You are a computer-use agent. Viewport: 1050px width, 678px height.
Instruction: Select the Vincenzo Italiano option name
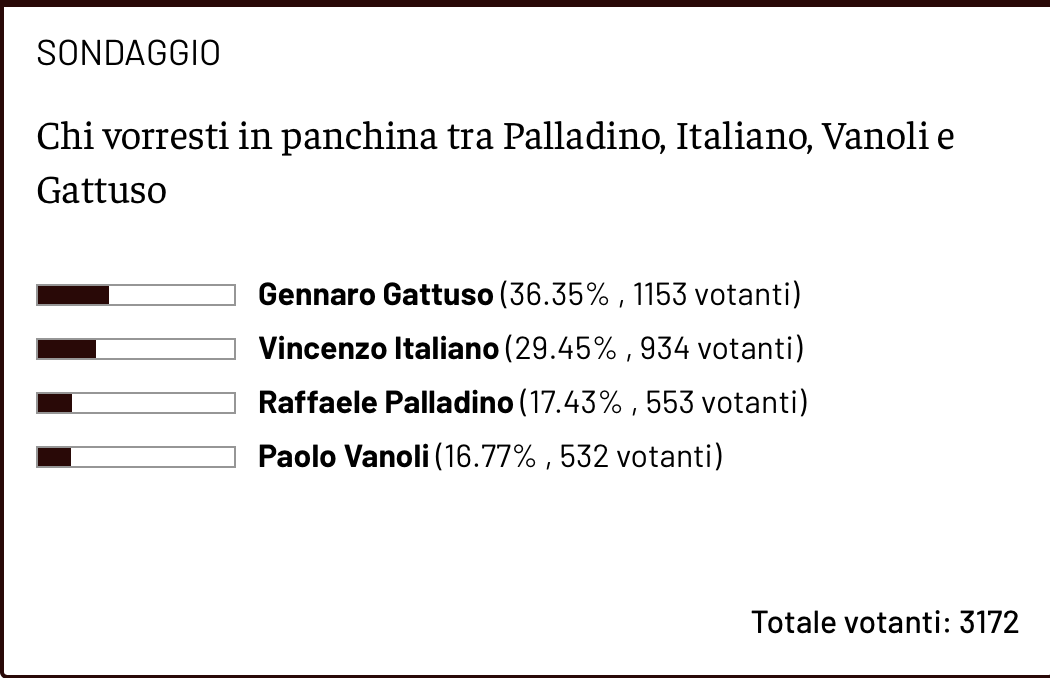point(378,349)
